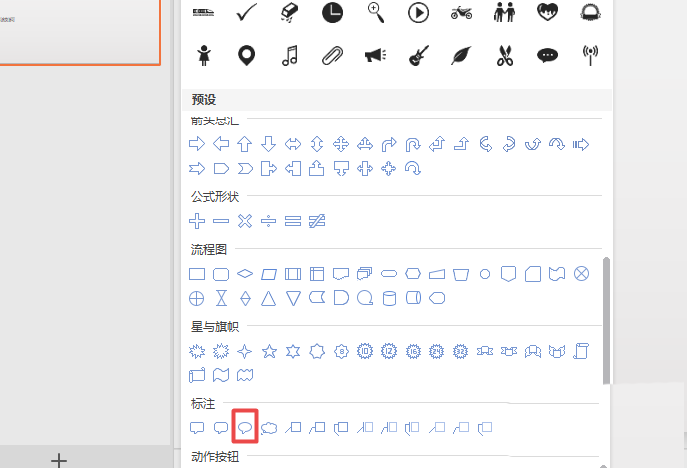Choose the flowchart multi-document shape
This screenshot has width=687, height=468.
click(x=365, y=274)
